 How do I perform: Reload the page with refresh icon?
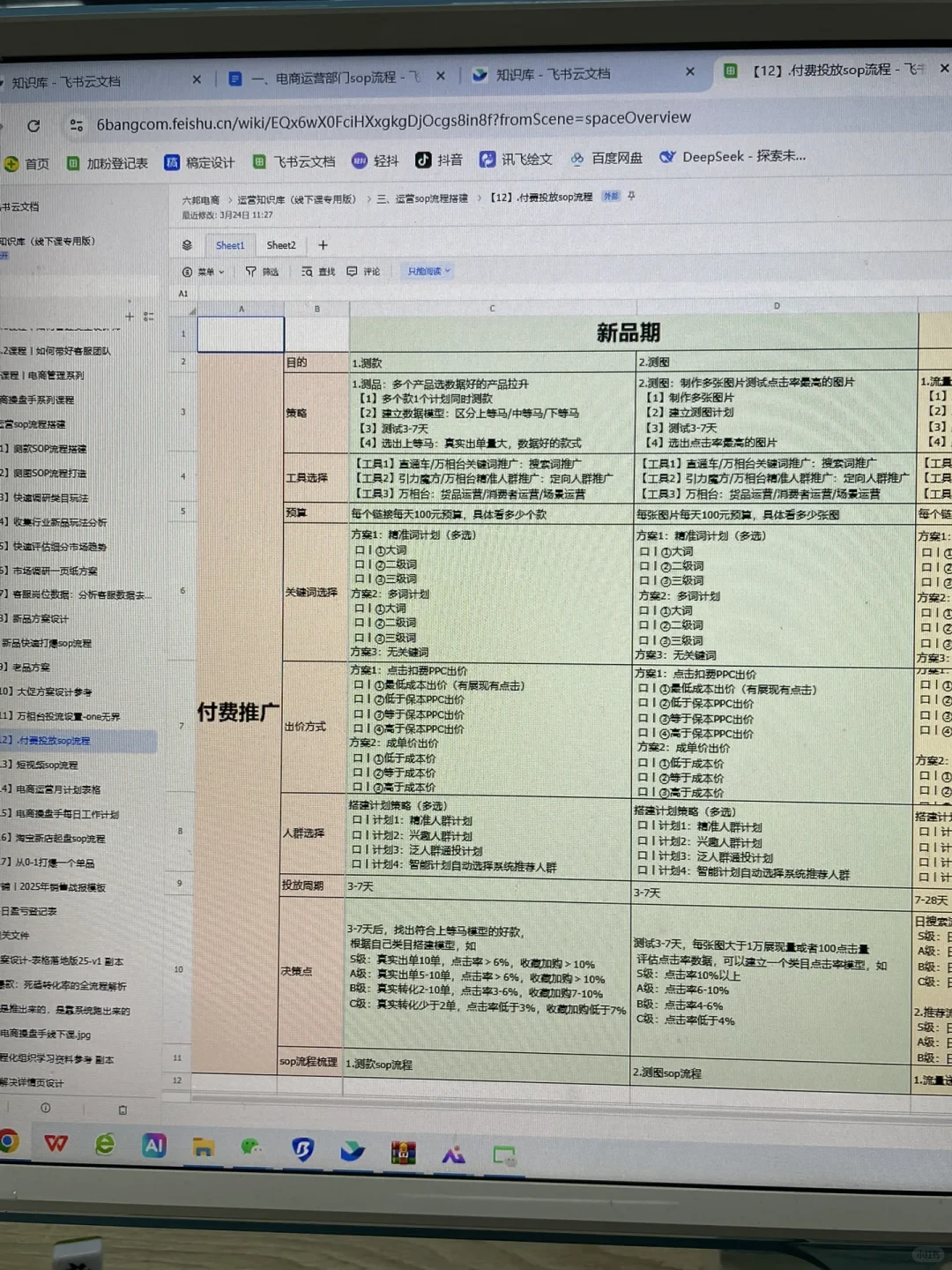click(33, 126)
